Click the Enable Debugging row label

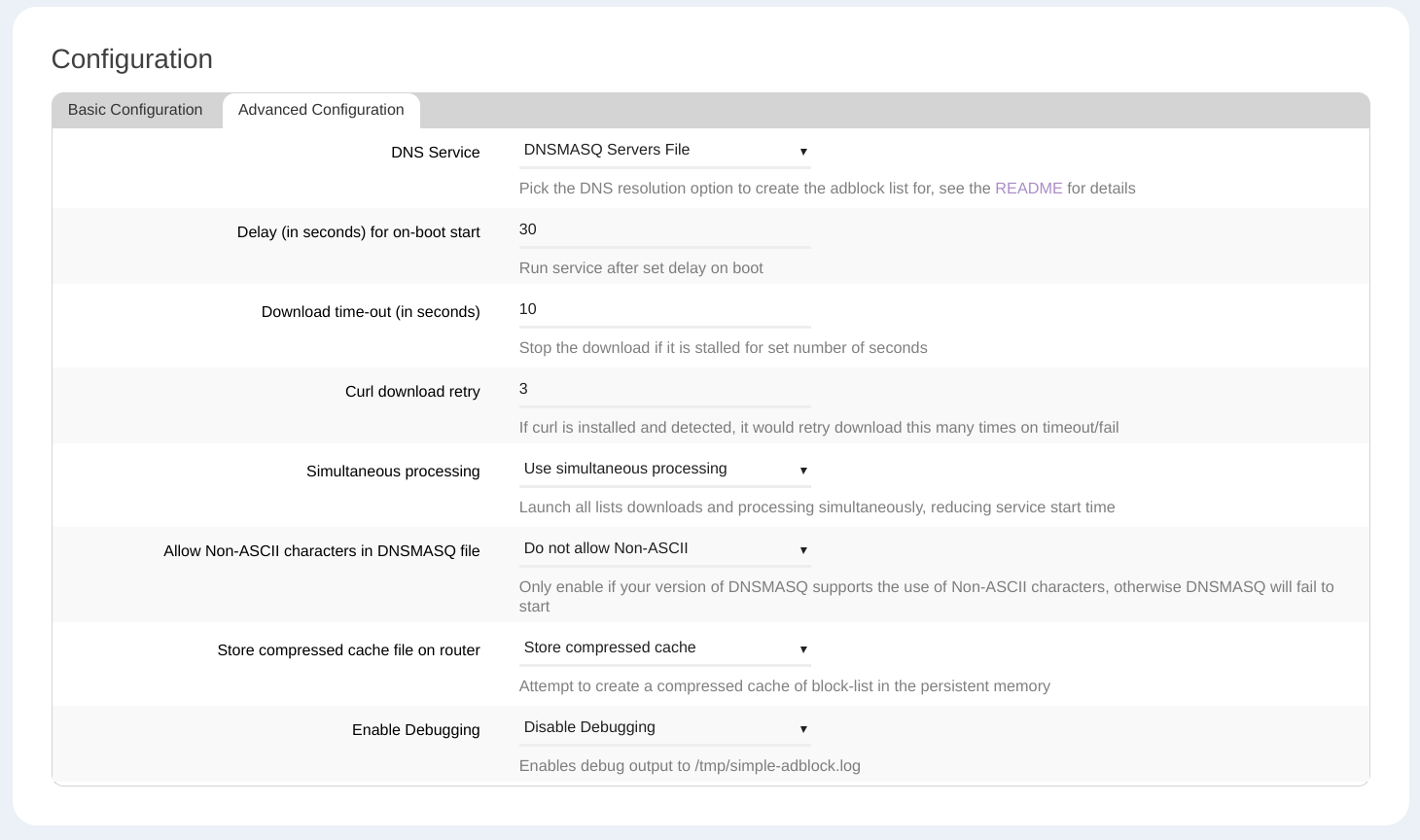click(415, 730)
